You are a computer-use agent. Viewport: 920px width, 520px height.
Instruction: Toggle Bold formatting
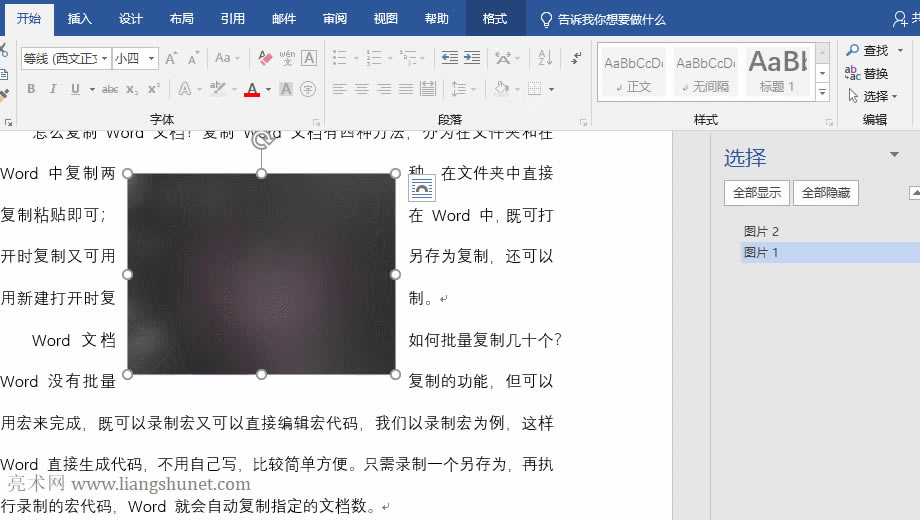(x=31, y=89)
